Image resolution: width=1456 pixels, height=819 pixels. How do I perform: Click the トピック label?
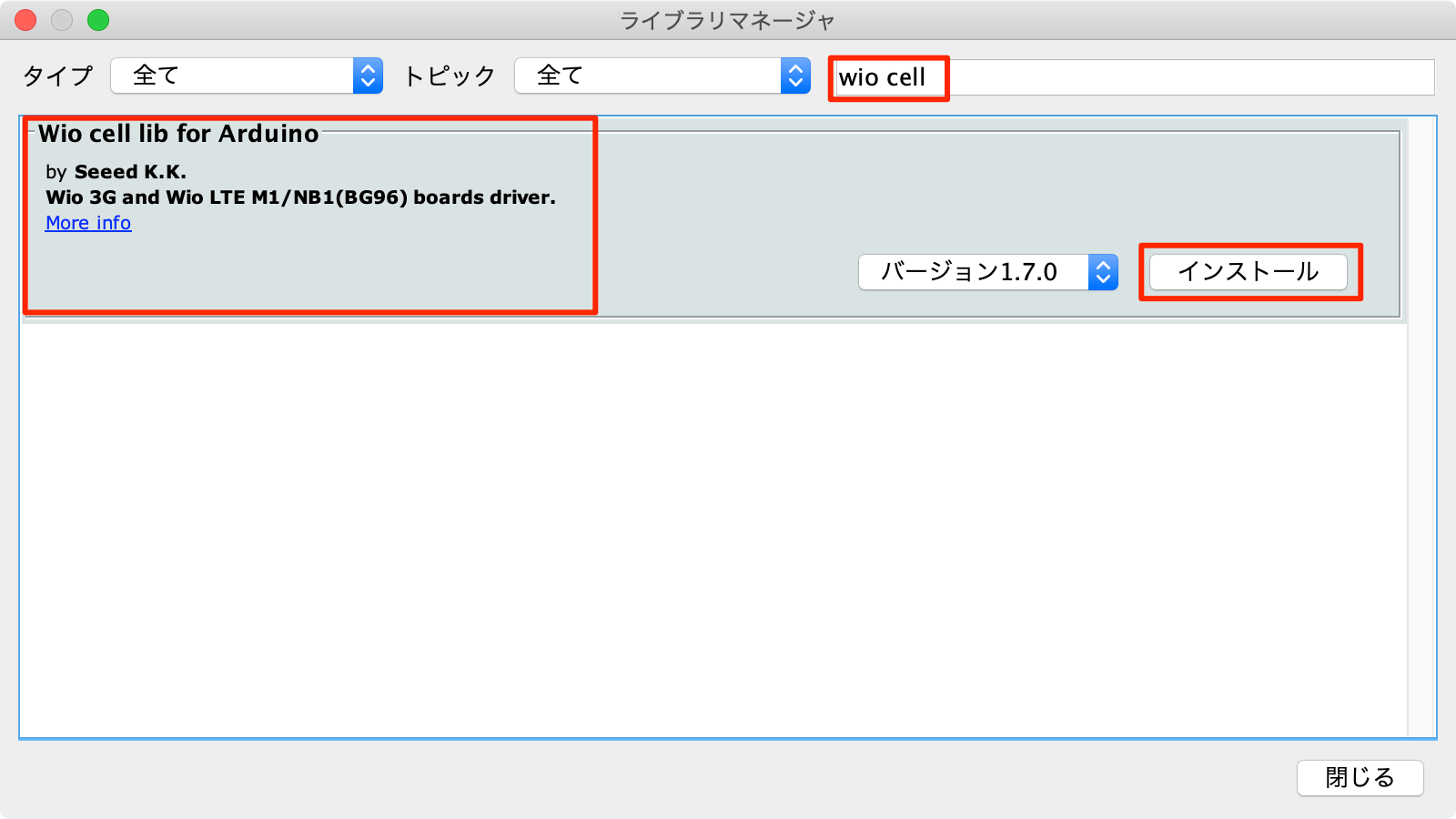coord(450,76)
